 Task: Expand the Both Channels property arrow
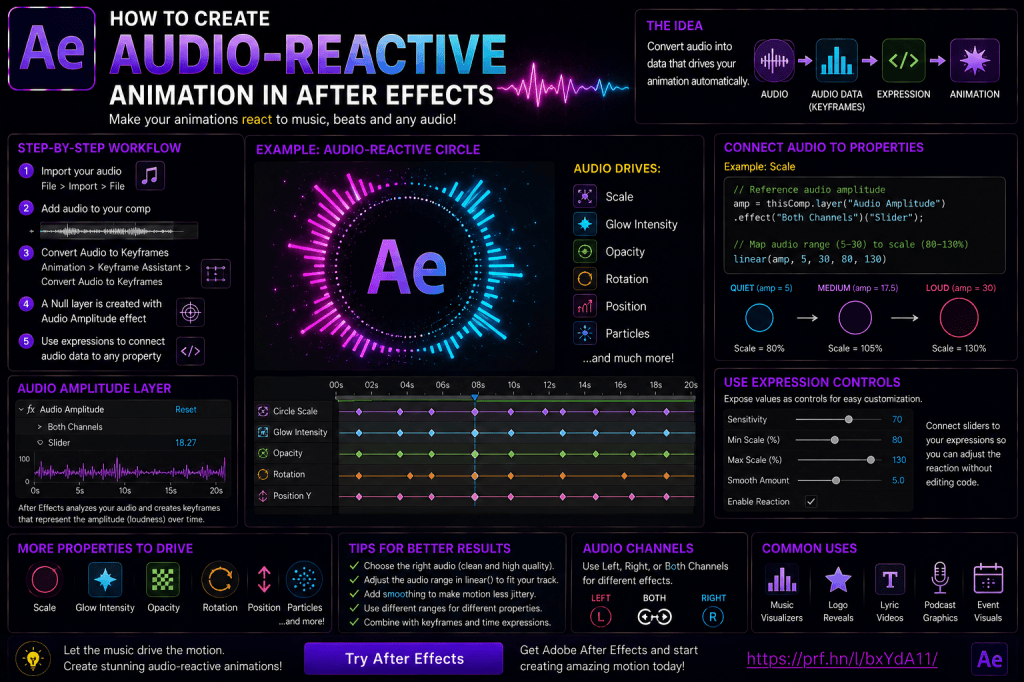40,427
